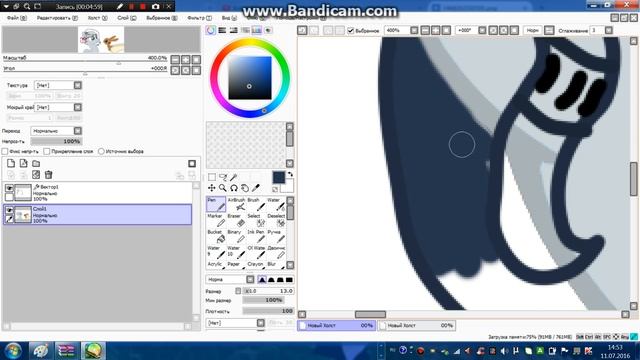This screenshot has height=360, width=640.
Task: Toggle the swatches panel button
Action: coord(257,30)
